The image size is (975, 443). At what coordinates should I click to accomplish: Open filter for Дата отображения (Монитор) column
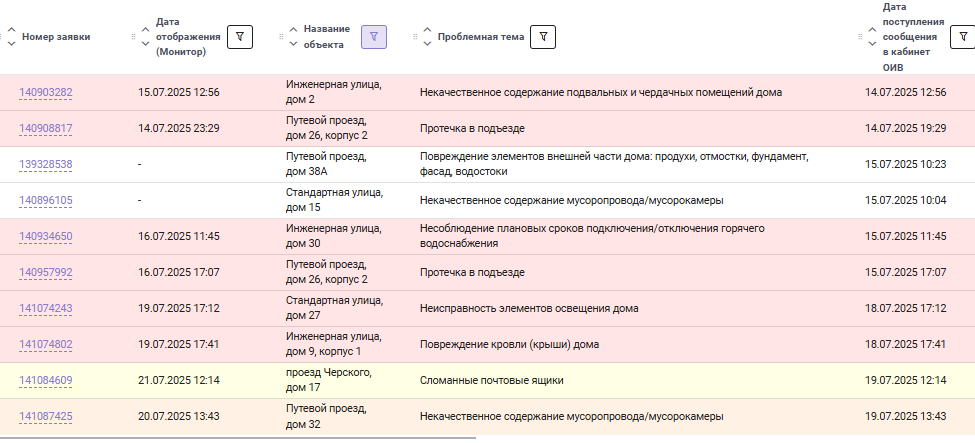point(239,37)
